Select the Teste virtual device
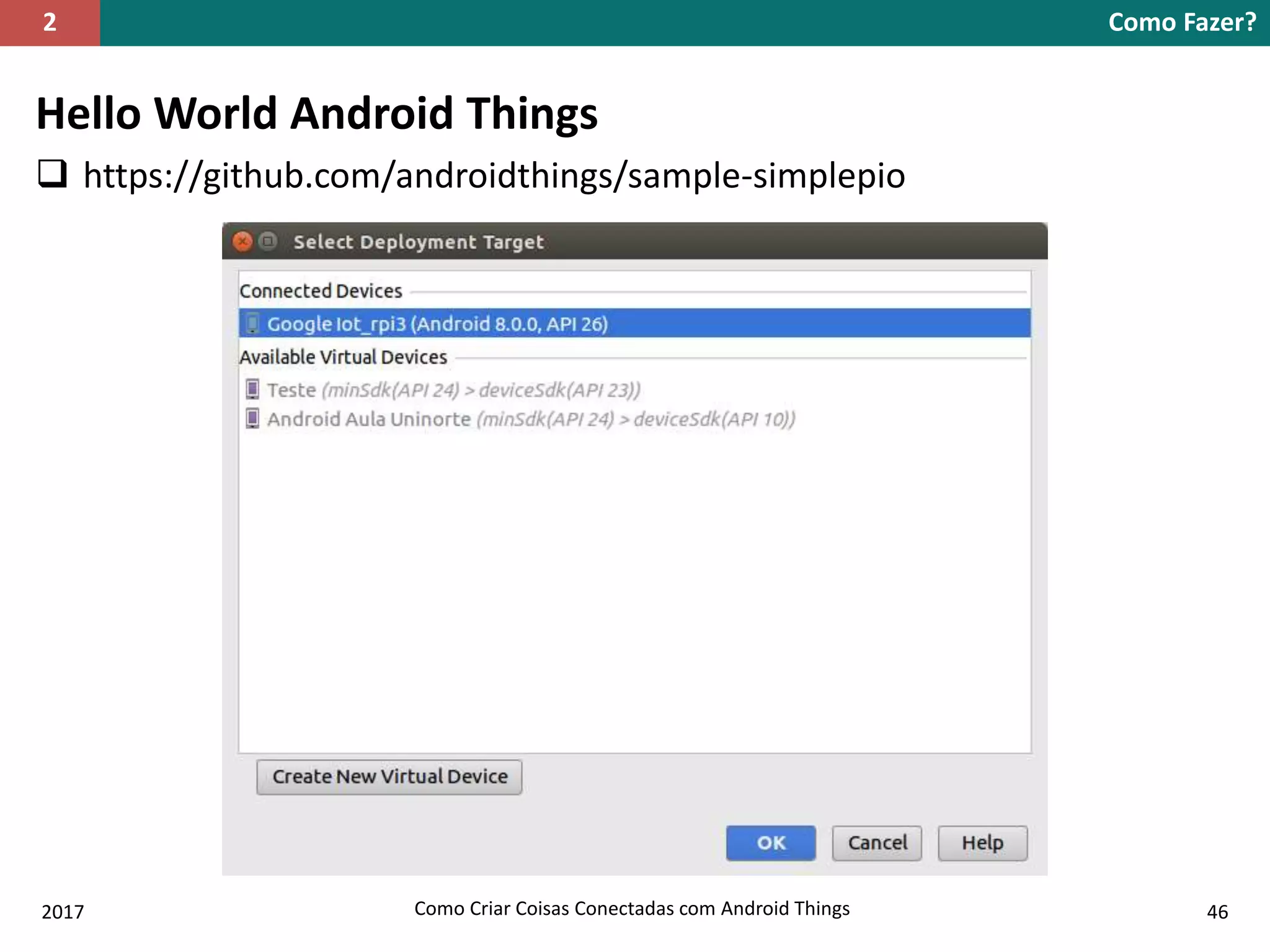 click(634, 390)
